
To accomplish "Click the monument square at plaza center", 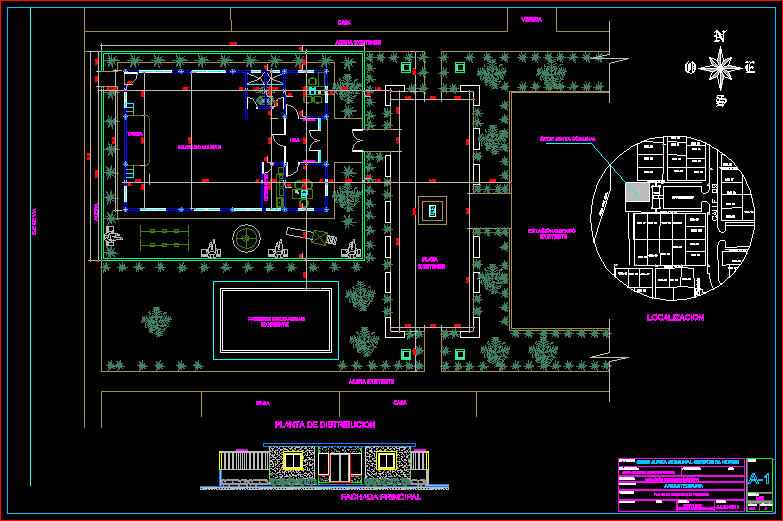I will (431, 210).
